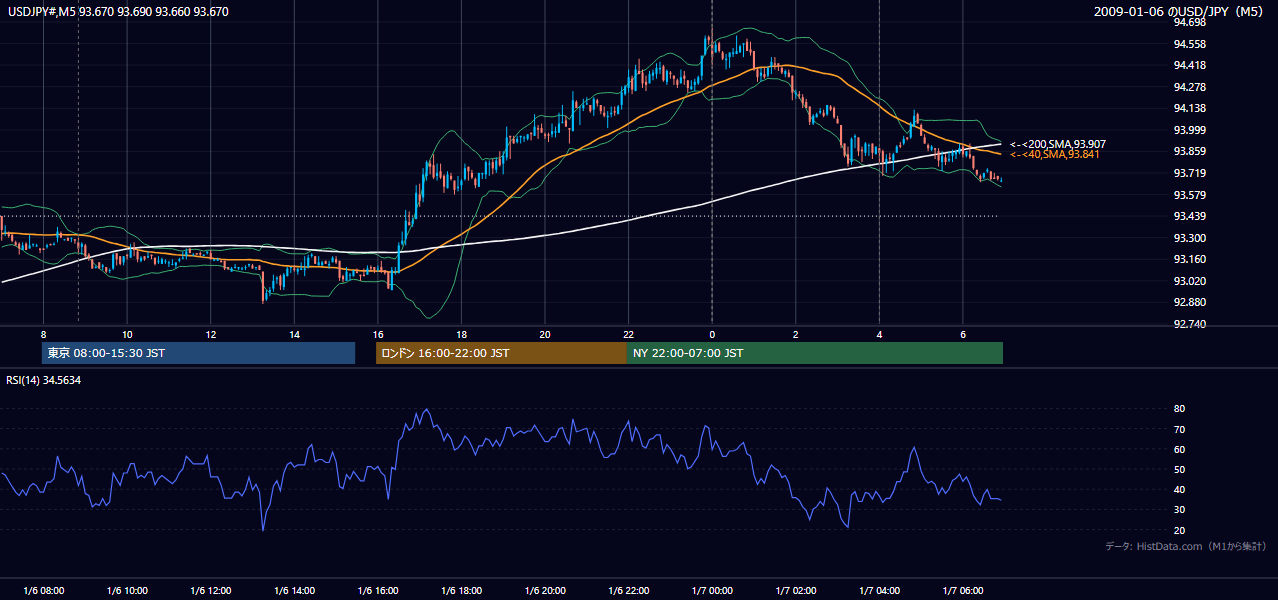Click the USDJPY#,M5 price header text

click(x=118, y=12)
